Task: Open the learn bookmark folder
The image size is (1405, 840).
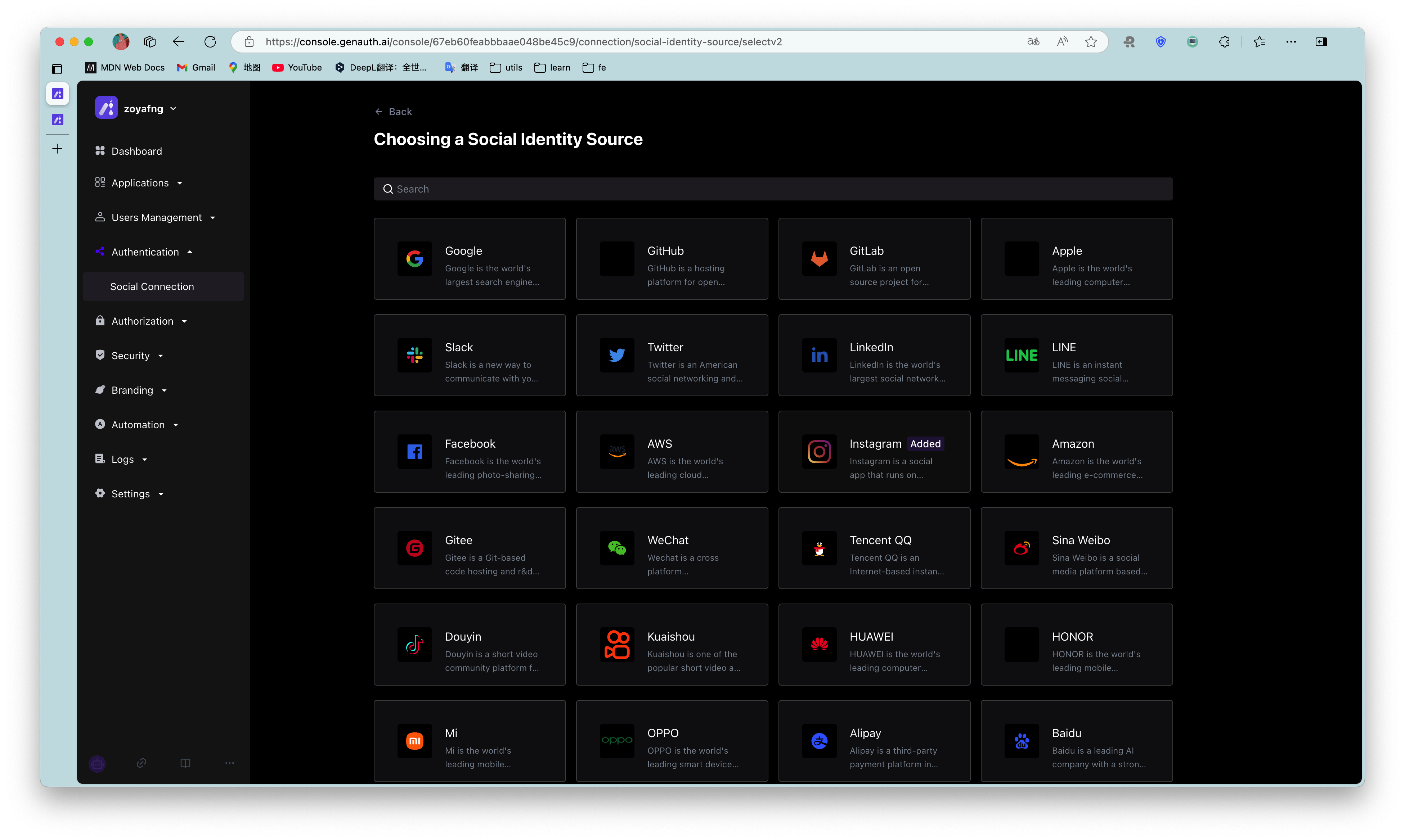Action: point(552,67)
